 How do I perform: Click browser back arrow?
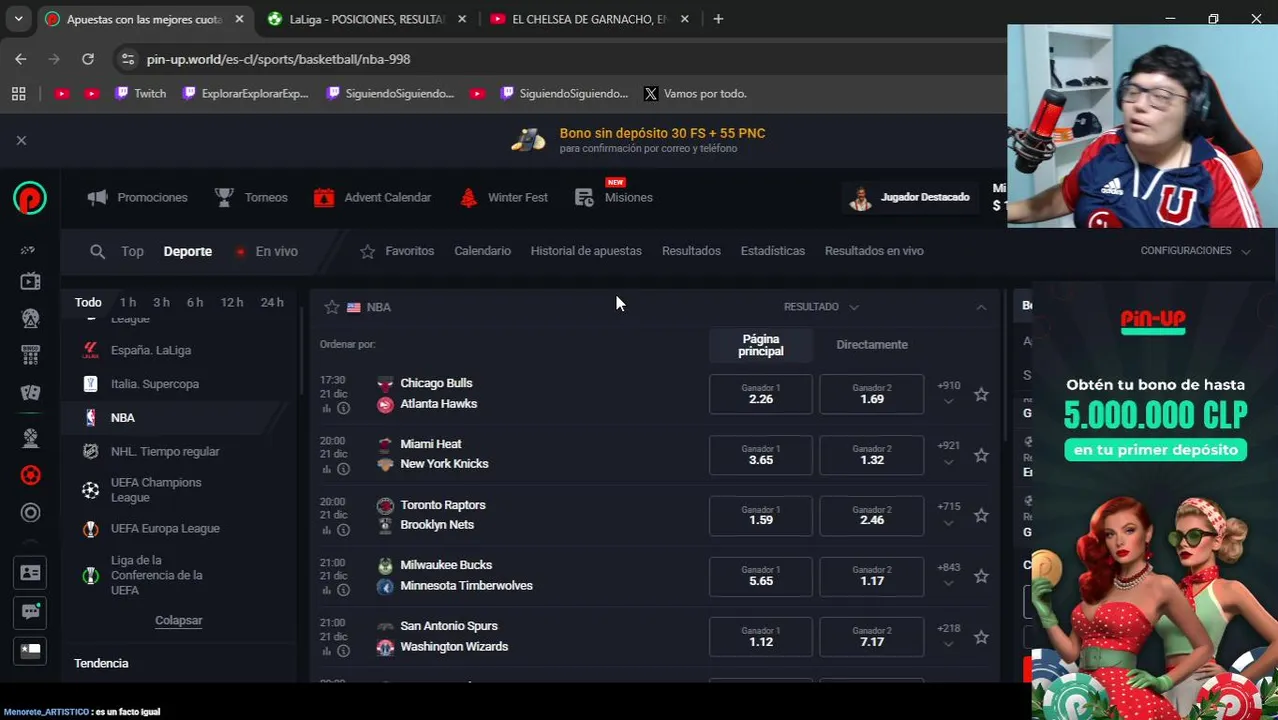coord(21,59)
